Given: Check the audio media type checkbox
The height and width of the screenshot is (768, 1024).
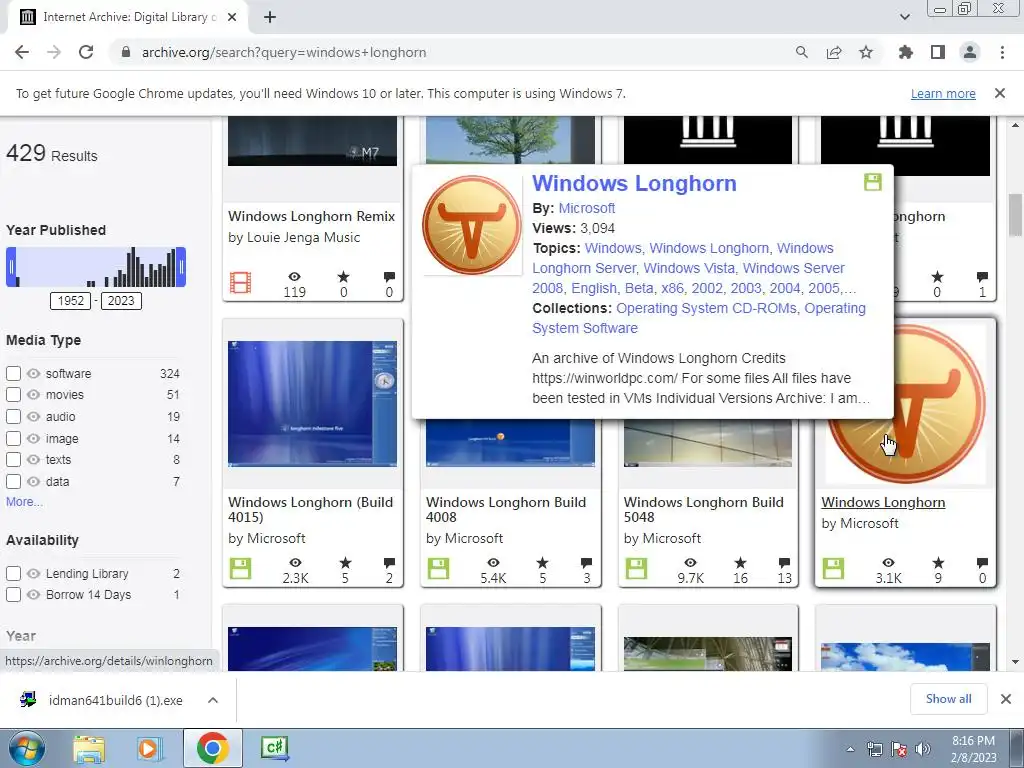Looking at the screenshot, I should click(13, 417).
